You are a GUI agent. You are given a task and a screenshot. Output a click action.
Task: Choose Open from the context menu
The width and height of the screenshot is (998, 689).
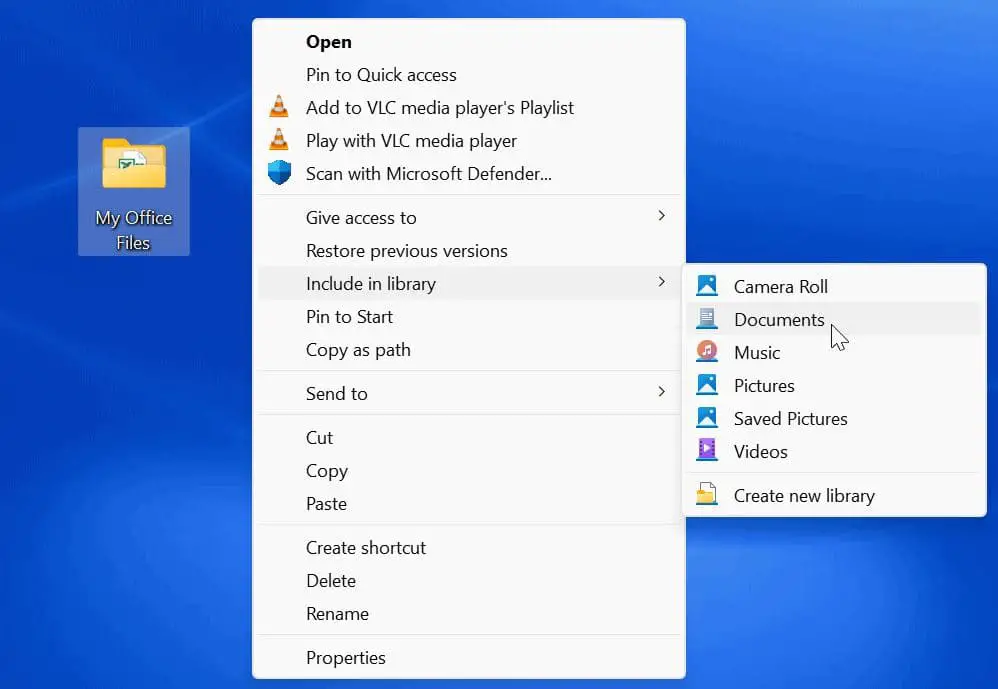click(469, 42)
